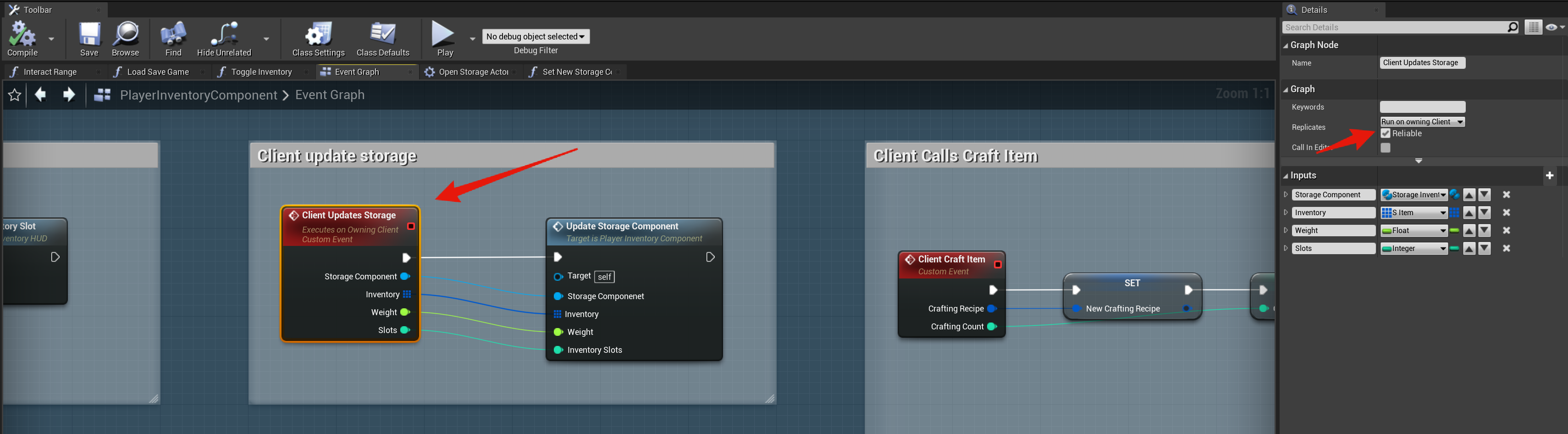The image size is (1568, 434).
Task: Browse to the asset in Content Browser
Action: [126, 39]
